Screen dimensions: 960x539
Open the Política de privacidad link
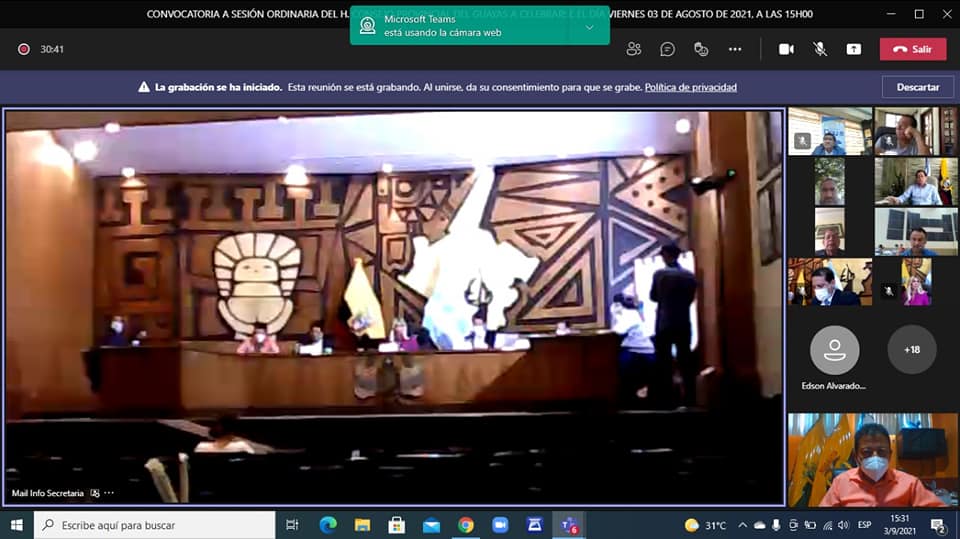(x=690, y=87)
